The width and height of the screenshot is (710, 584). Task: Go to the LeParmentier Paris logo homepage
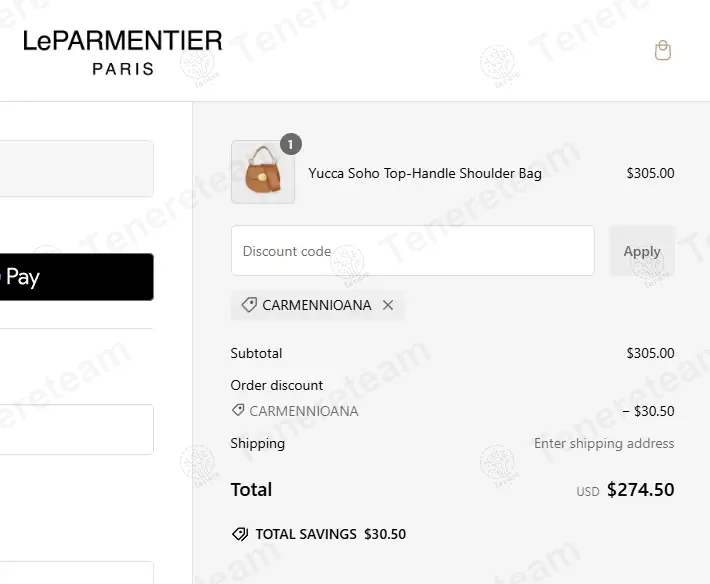click(122, 52)
